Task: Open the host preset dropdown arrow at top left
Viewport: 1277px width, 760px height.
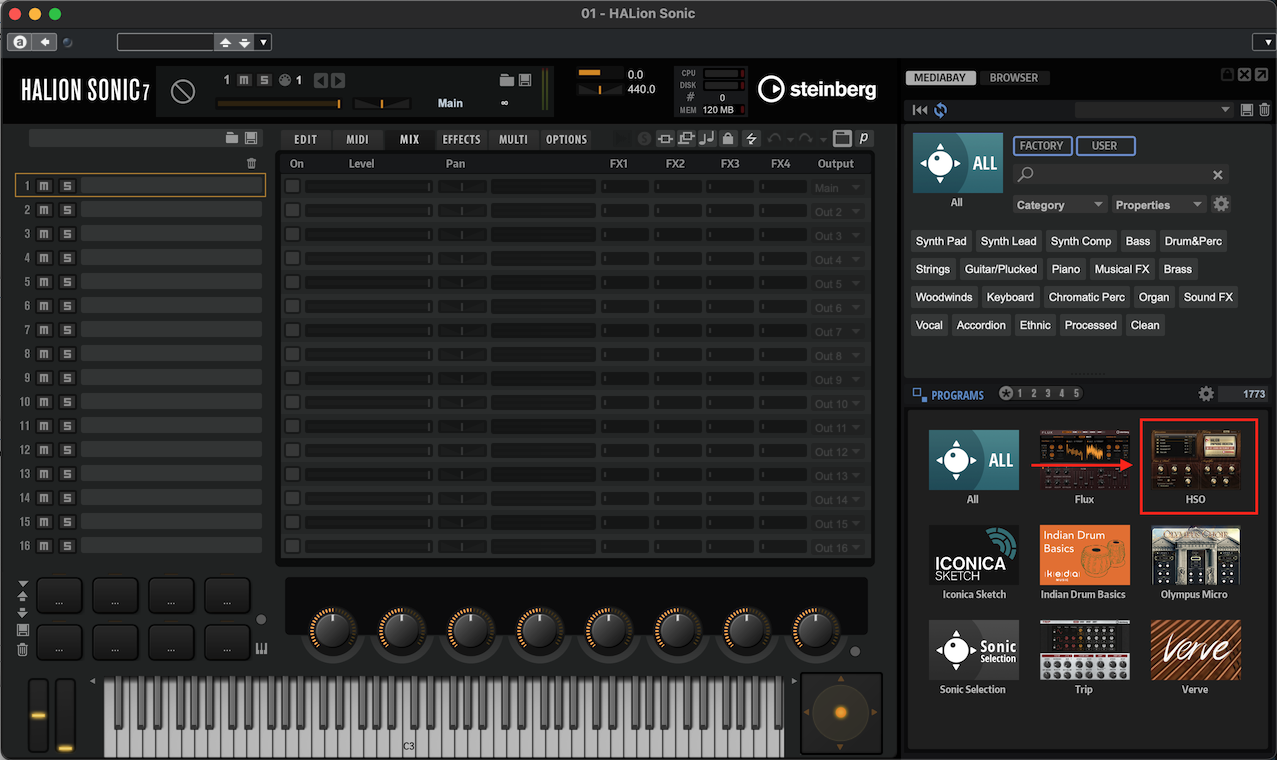Action: point(263,42)
